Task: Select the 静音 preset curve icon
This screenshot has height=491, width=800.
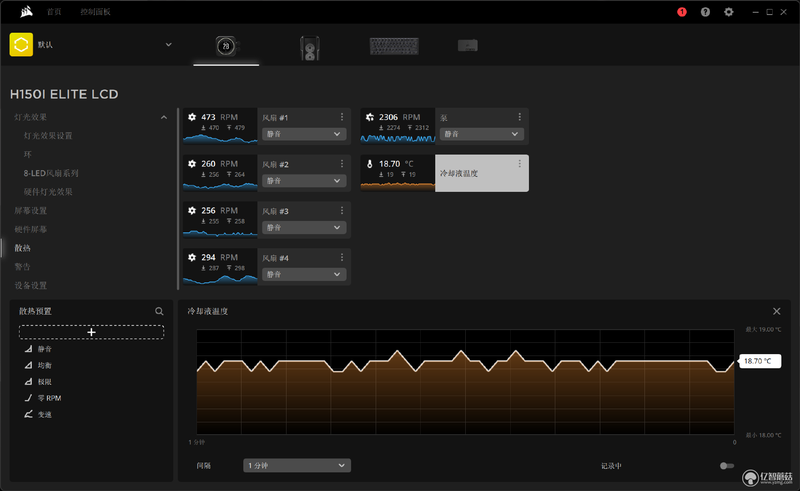Action: (x=29, y=349)
